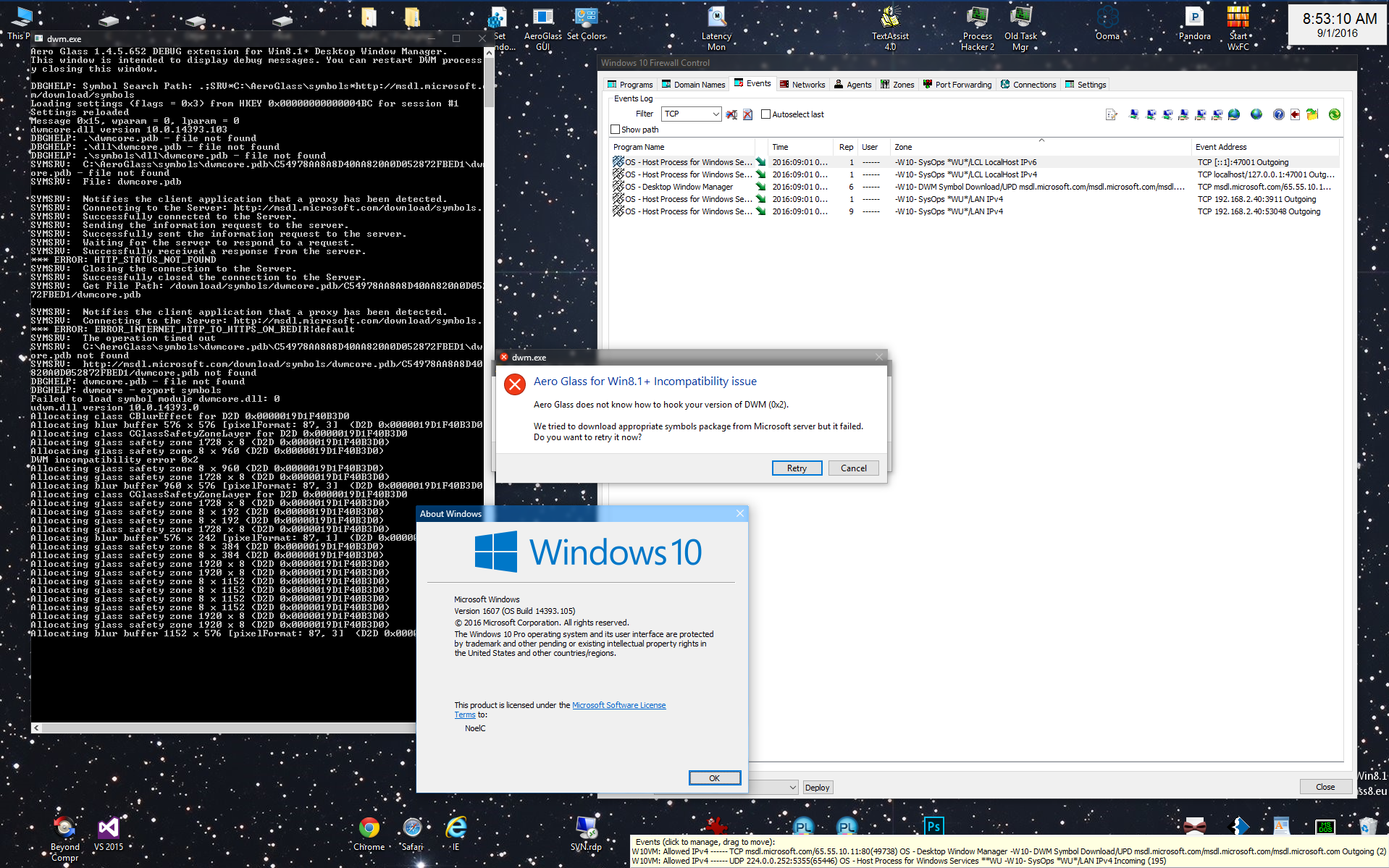This screenshot has height=868, width=1389.
Task: Click the delete-log page icon with red X
Action: pyautogui.click(x=747, y=114)
